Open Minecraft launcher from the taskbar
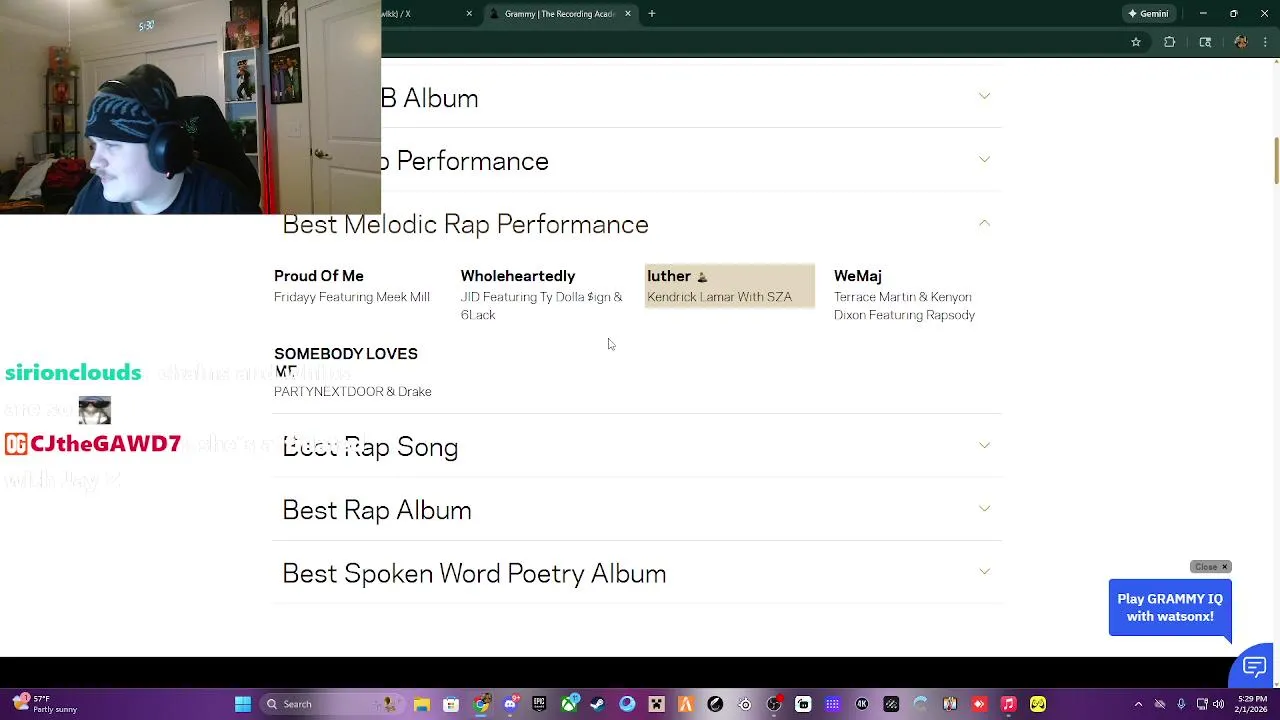 click(657, 704)
